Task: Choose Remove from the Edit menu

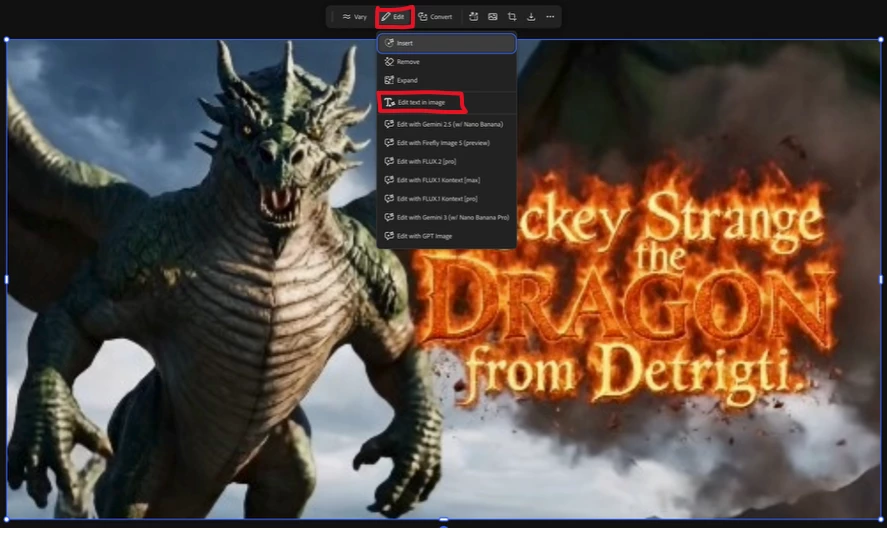Action: (x=446, y=62)
